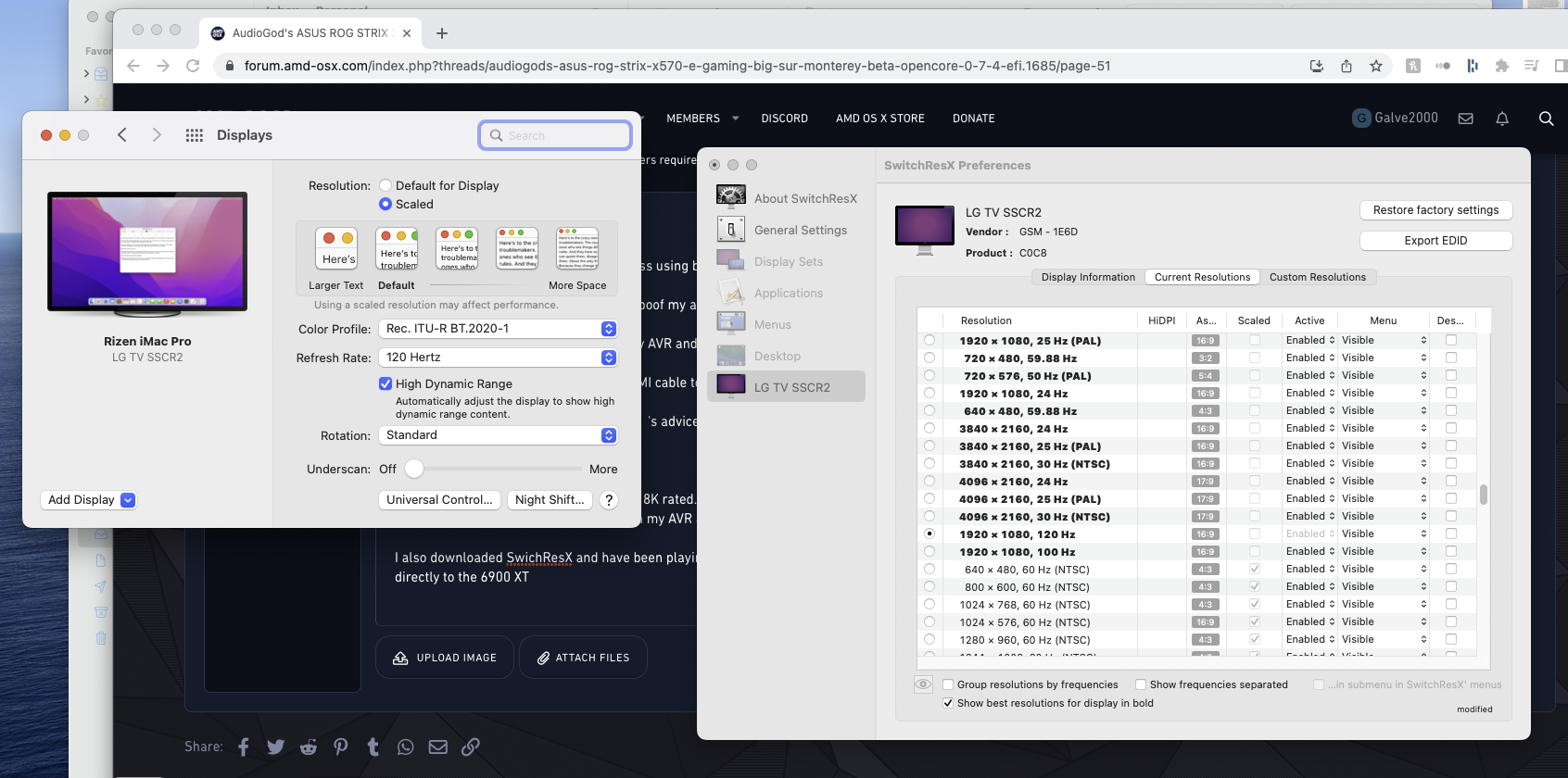
Task: Click the browser reload page icon
Action: click(x=193, y=66)
